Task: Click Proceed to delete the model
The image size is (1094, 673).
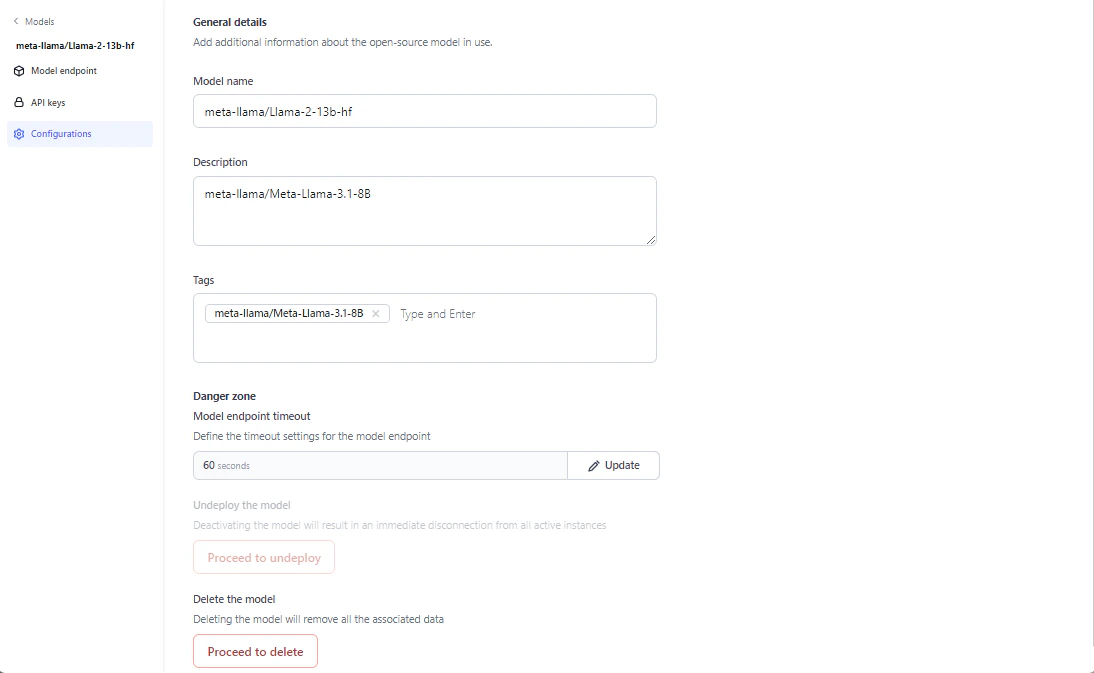Action: 255,651
